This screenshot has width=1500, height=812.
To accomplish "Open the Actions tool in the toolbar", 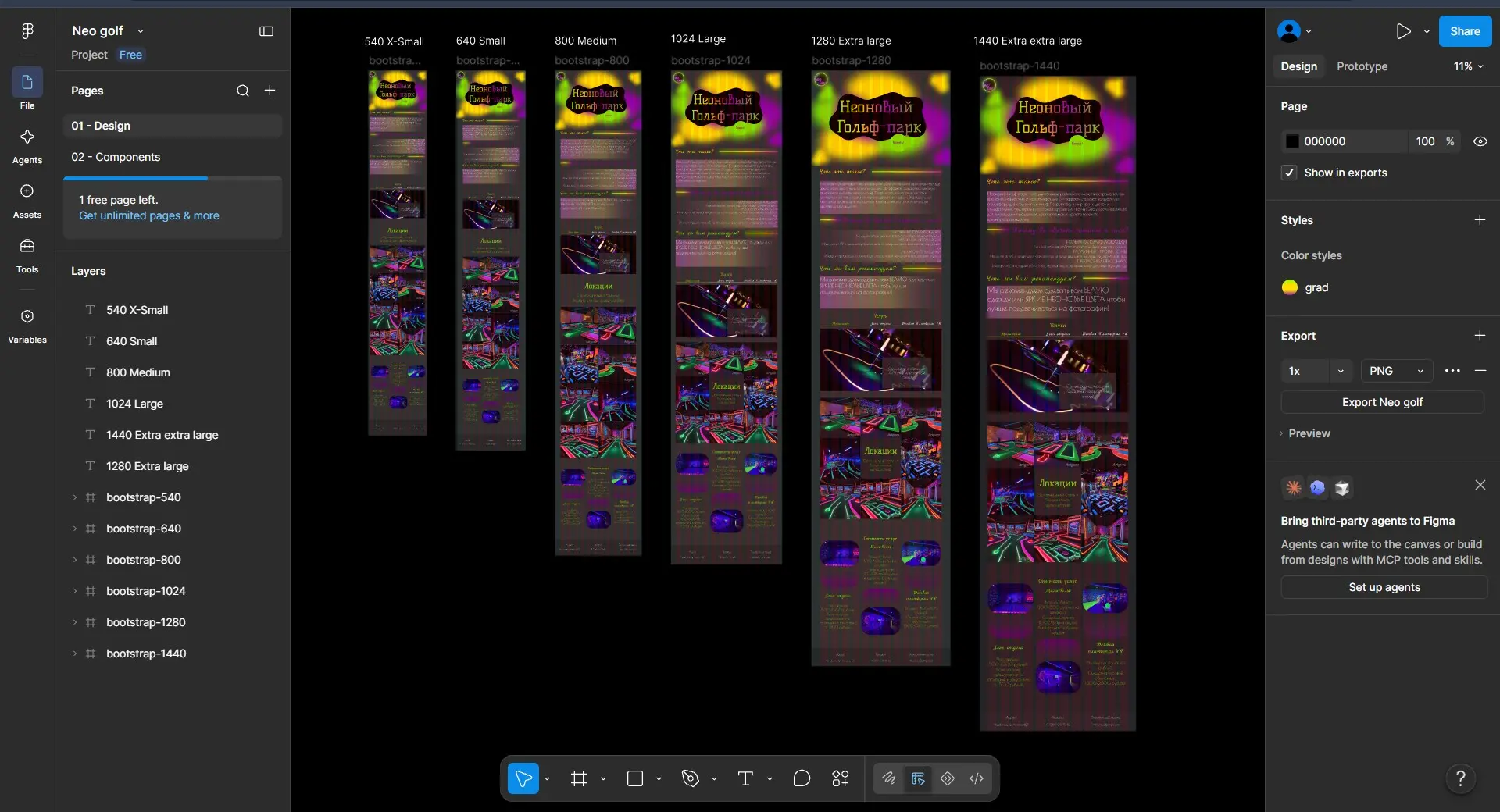I will (841, 778).
